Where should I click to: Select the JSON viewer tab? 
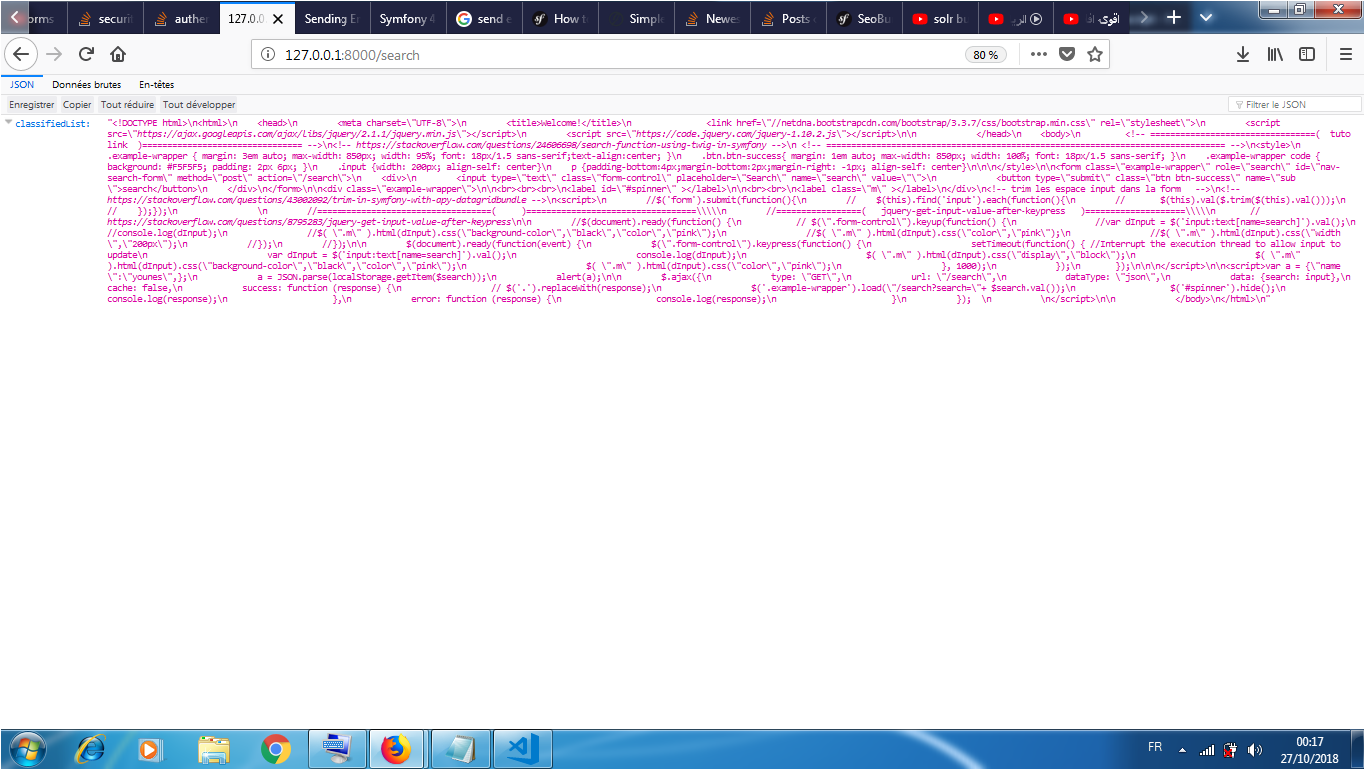pyautogui.click(x=22, y=86)
